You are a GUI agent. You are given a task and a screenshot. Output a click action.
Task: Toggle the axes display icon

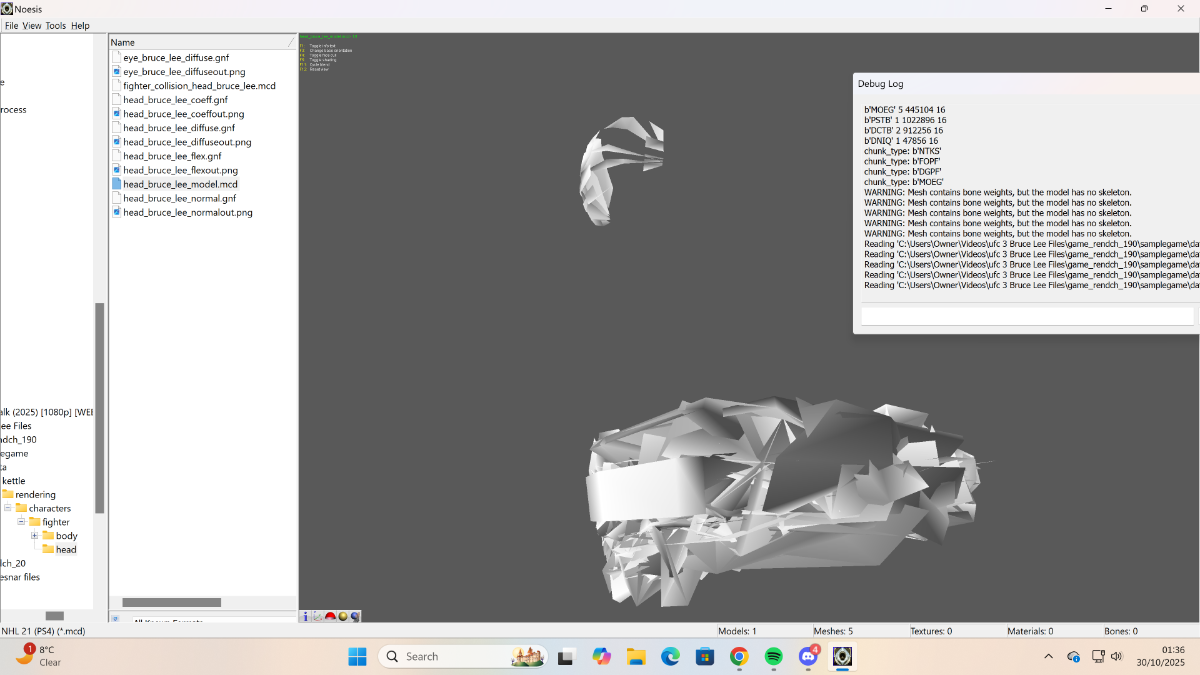click(x=318, y=617)
